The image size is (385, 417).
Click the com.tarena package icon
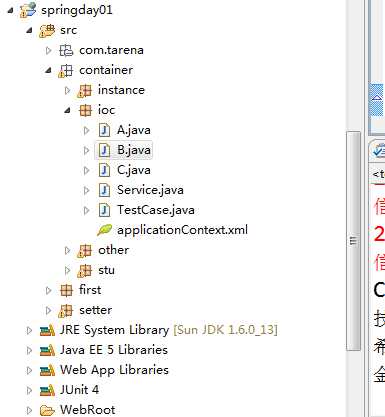point(66,50)
